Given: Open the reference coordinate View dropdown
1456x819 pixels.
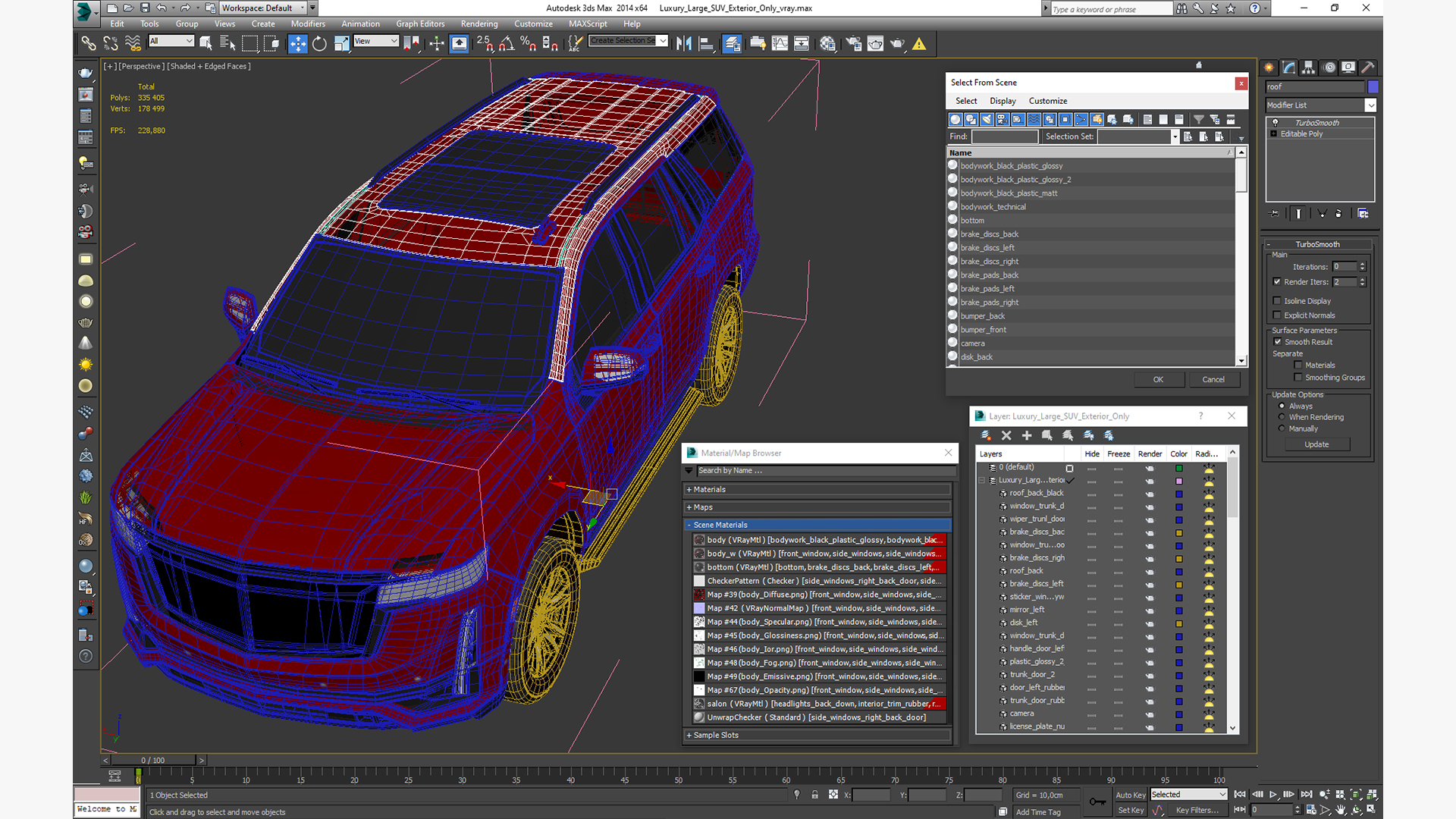Looking at the screenshot, I should click(x=376, y=41).
